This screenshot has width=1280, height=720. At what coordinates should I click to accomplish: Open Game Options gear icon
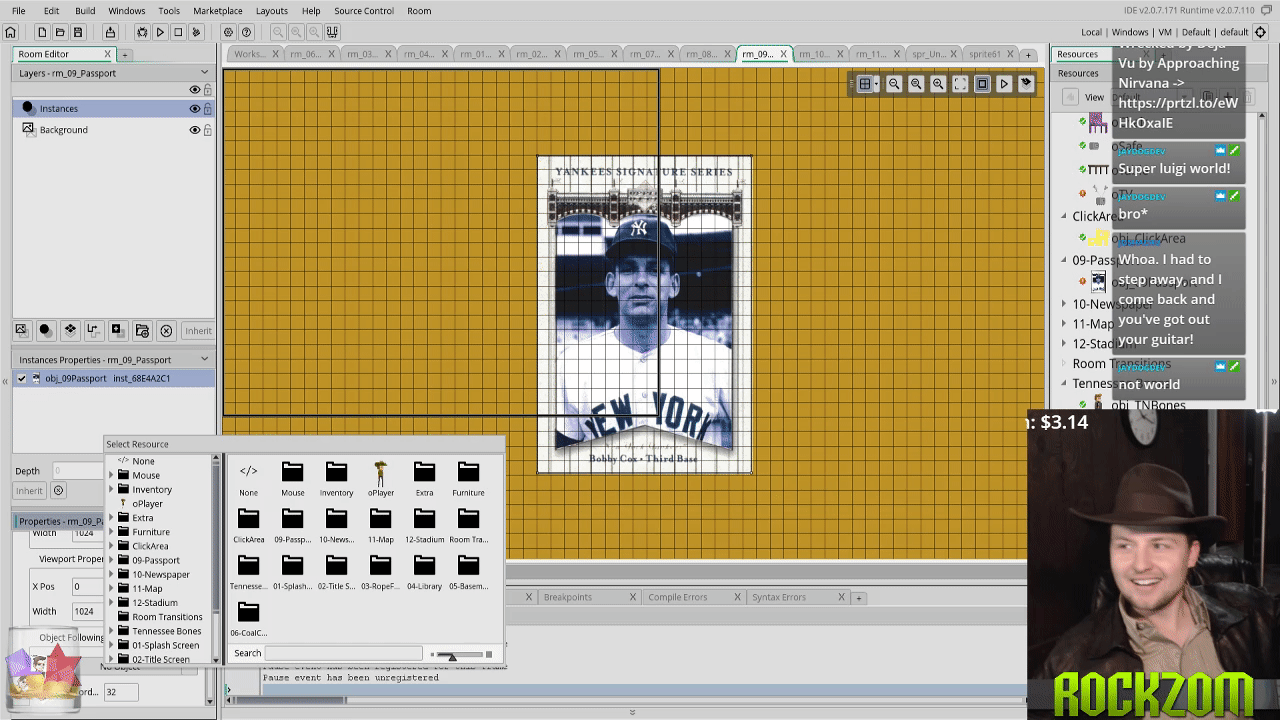point(228,32)
